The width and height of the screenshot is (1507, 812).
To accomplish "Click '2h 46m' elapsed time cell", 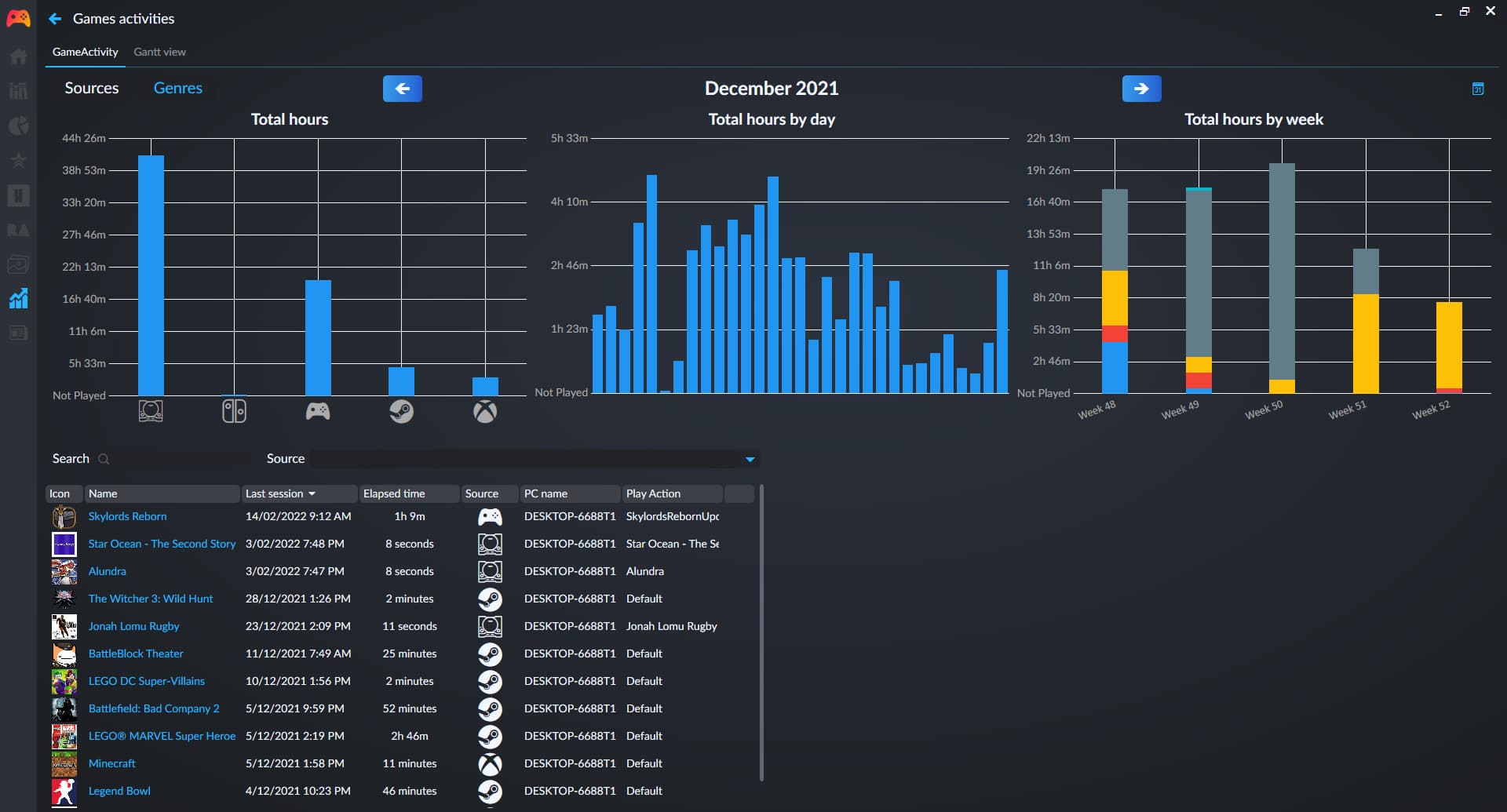I will (x=410, y=736).
